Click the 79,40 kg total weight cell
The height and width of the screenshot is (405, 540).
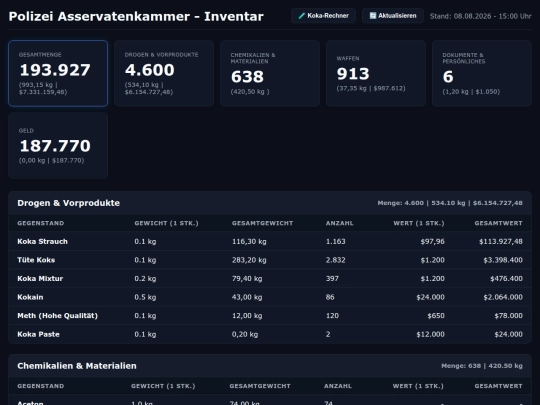(x=247, y=279)
